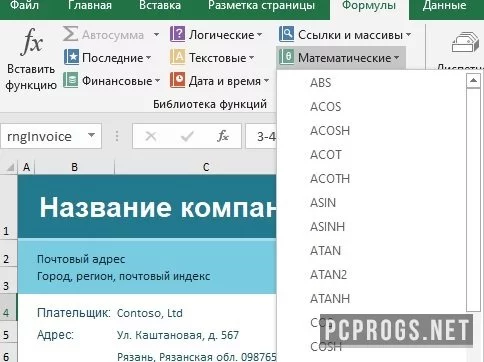The image size is (484, 362).
Task: Click the formula bar resize dots handle
Action: [x=117, y=136]
